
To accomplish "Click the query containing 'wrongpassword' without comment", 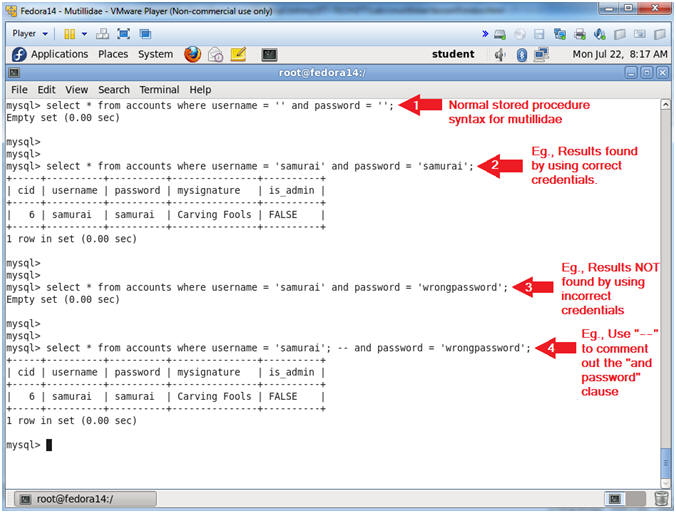I will point(257,287).
